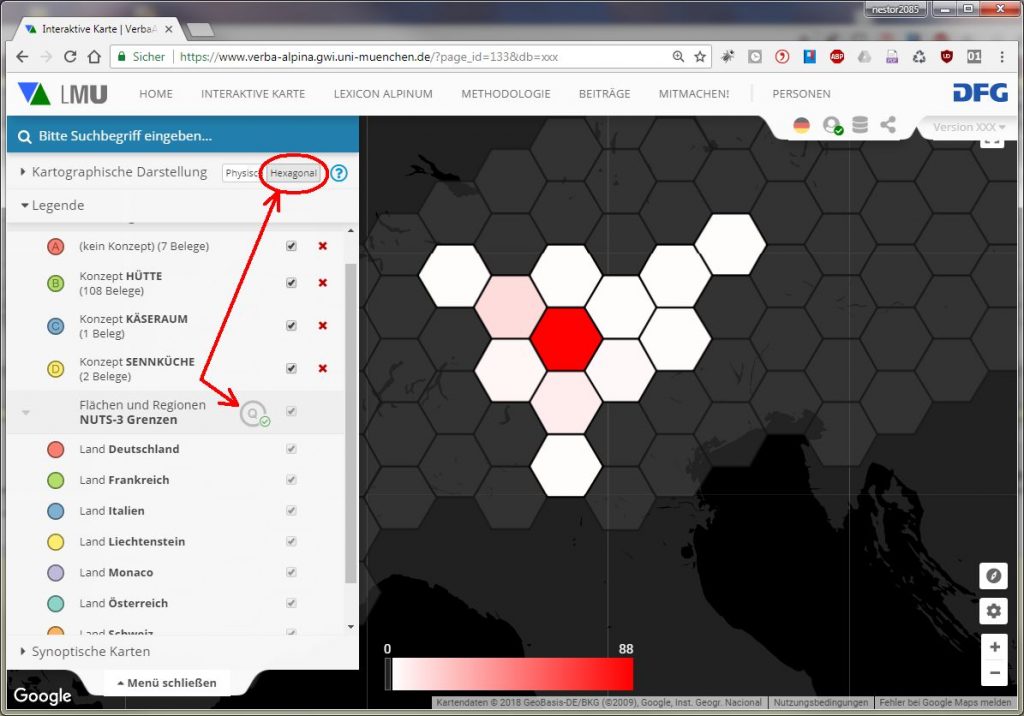Screen dimensions: 1024x716
Task: Open the user account icon
Action: pyautogui.click(x=831, y=125)
